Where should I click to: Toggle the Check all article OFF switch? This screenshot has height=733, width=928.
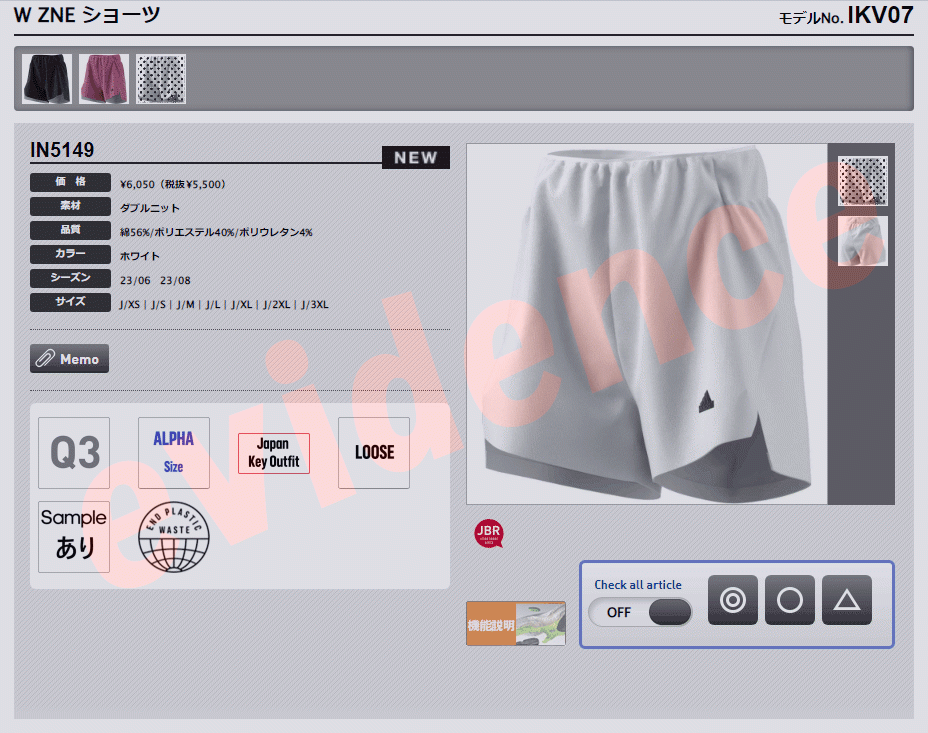pyautogui.click(x=640, y=612)
